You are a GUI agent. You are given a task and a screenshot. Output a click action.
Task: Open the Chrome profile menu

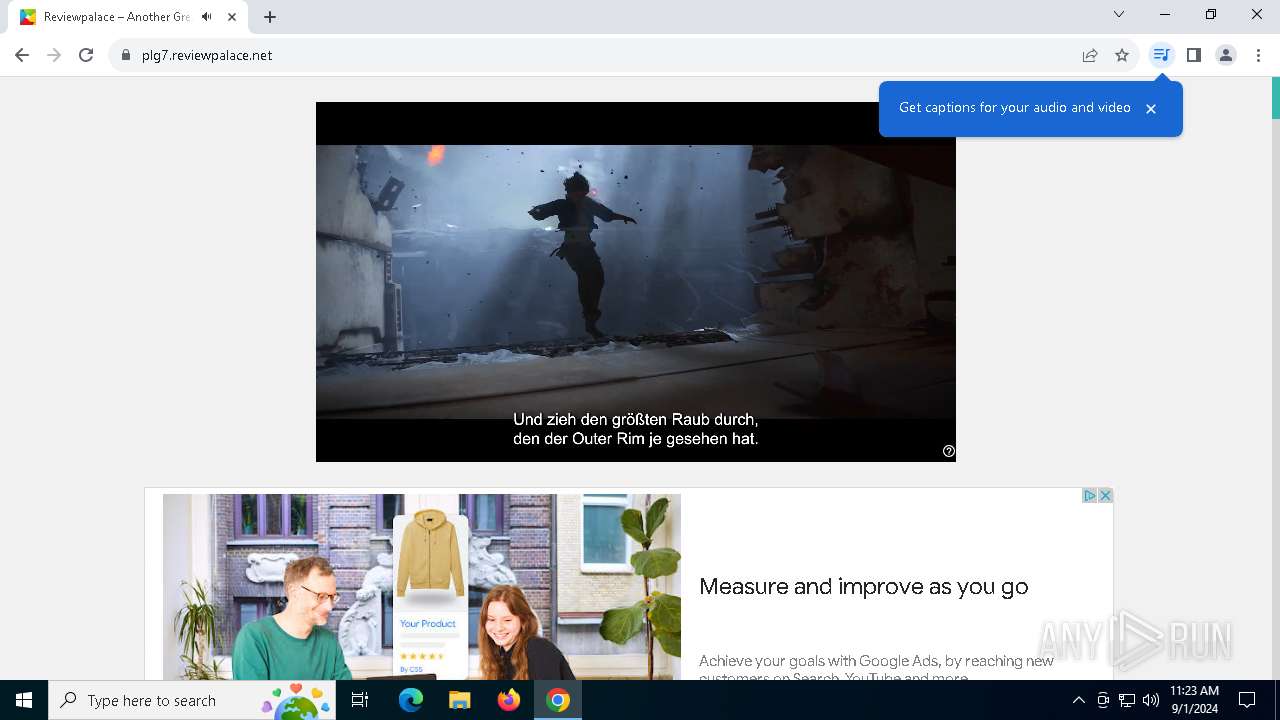[1226, 55]
